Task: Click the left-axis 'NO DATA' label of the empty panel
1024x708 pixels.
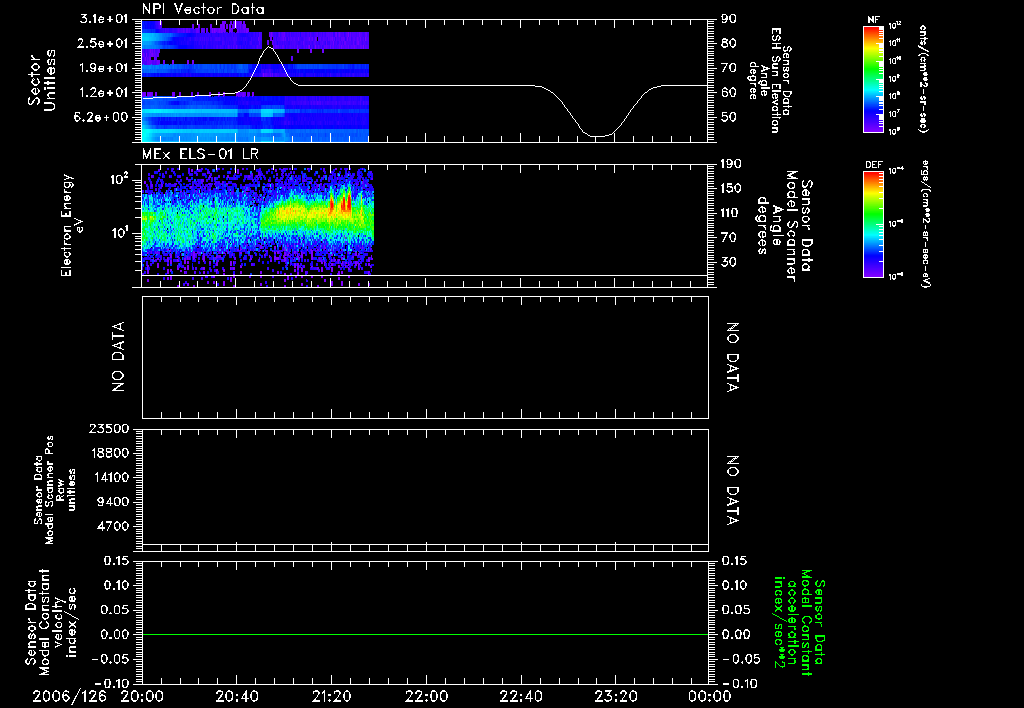Action: (x=118, y=357)
